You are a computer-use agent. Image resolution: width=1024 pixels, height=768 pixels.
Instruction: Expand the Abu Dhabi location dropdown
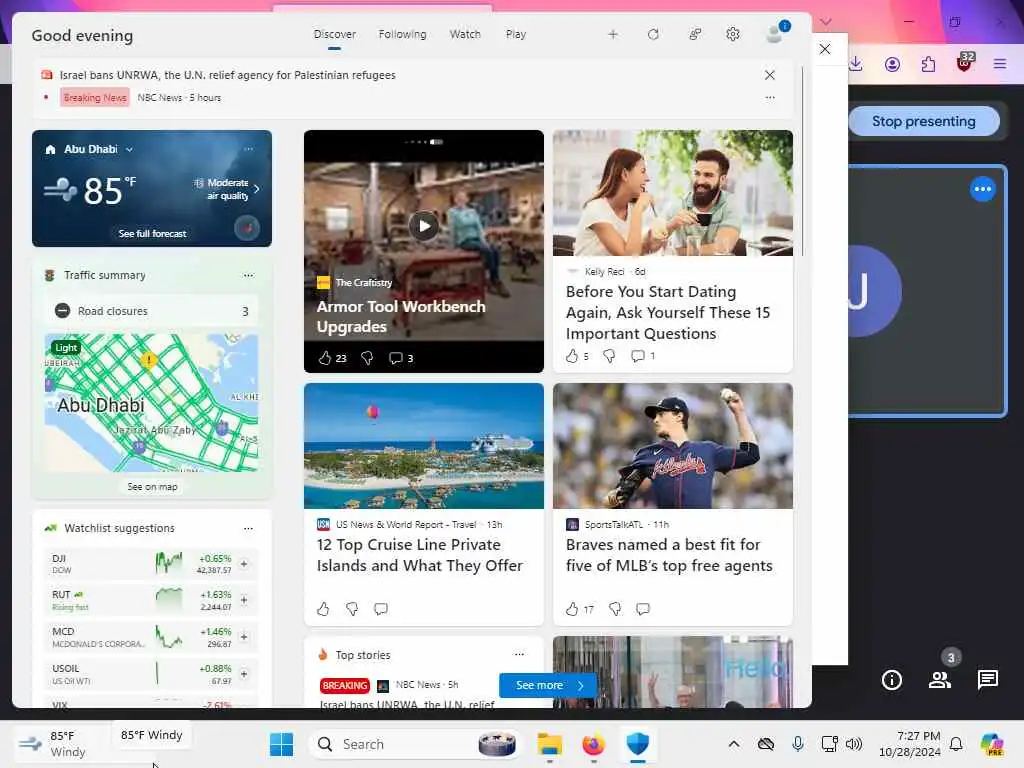point(129,150)
